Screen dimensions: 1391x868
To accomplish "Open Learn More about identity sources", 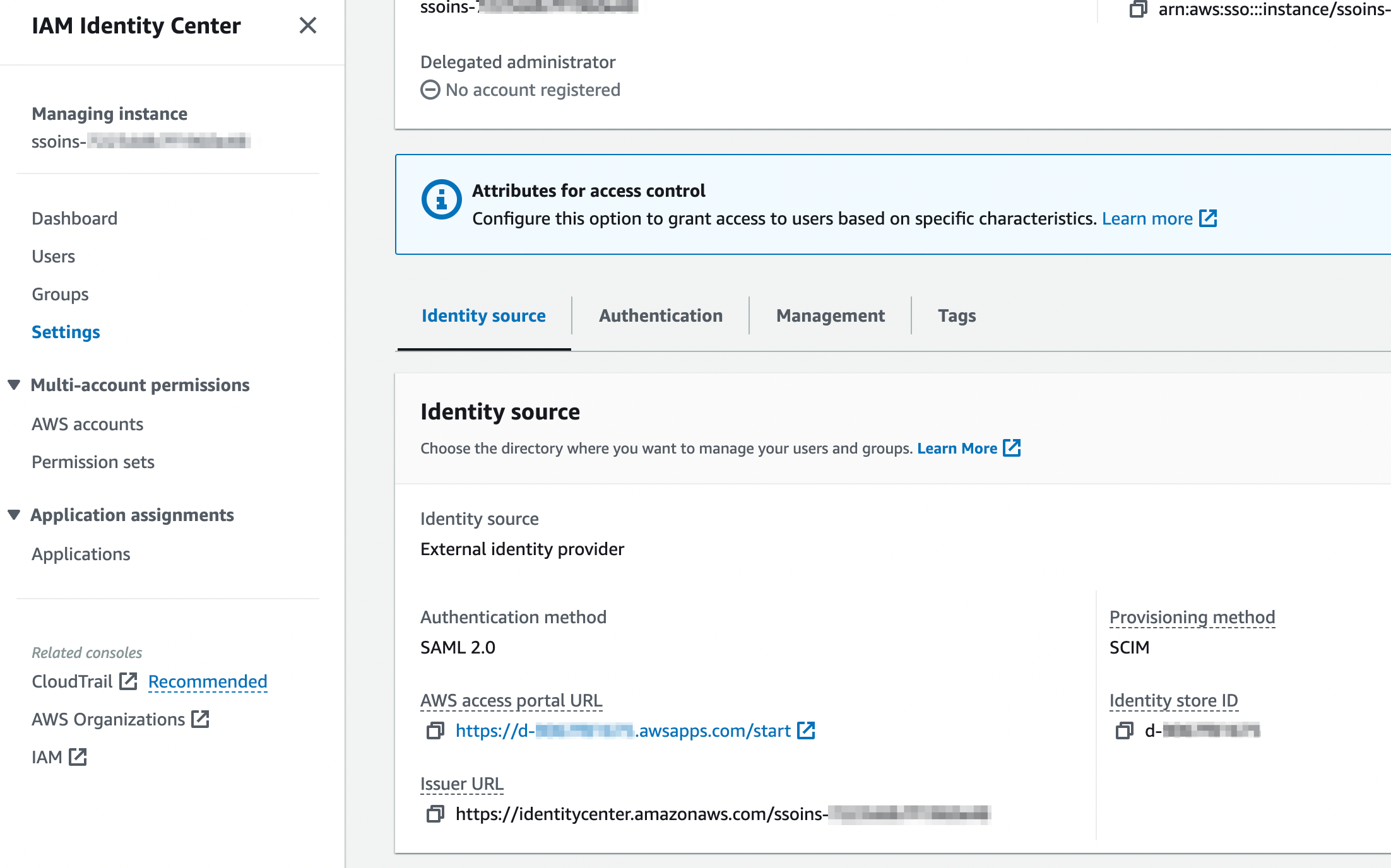I will (959, 448).
